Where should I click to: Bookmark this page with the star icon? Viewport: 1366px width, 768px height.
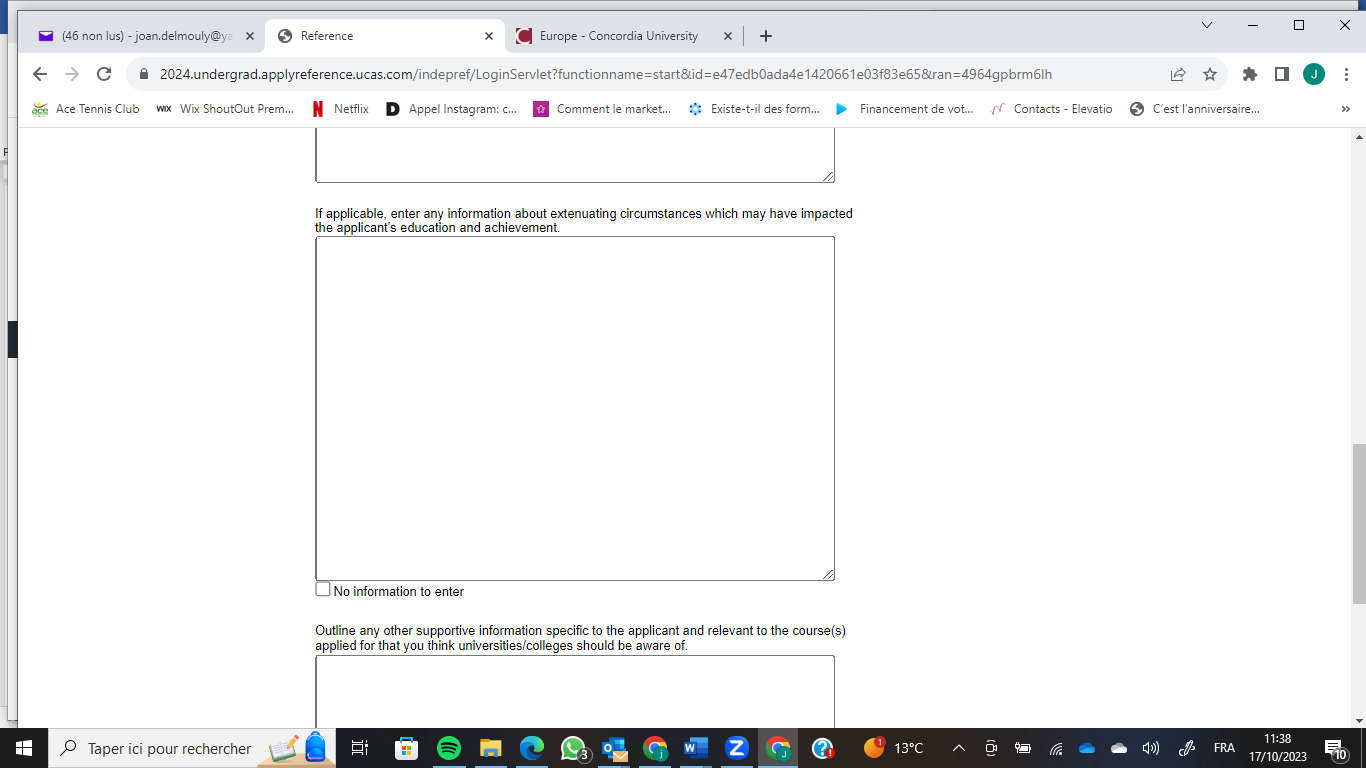[x=1210, y=74]
